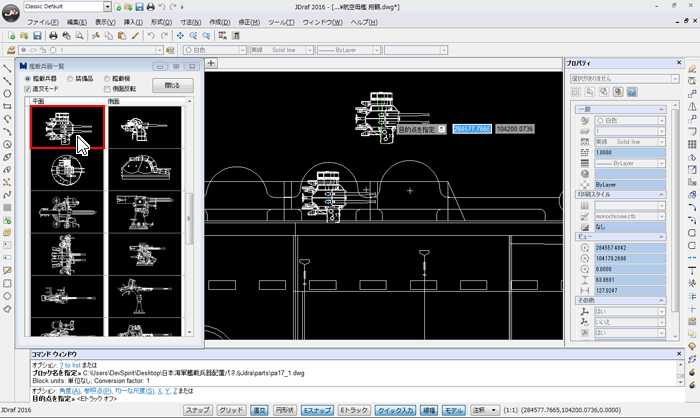Toggle Eスナップ in status bar
Image resolution: width=700 pixels, height=418 pixels.
tap(317, 410)
